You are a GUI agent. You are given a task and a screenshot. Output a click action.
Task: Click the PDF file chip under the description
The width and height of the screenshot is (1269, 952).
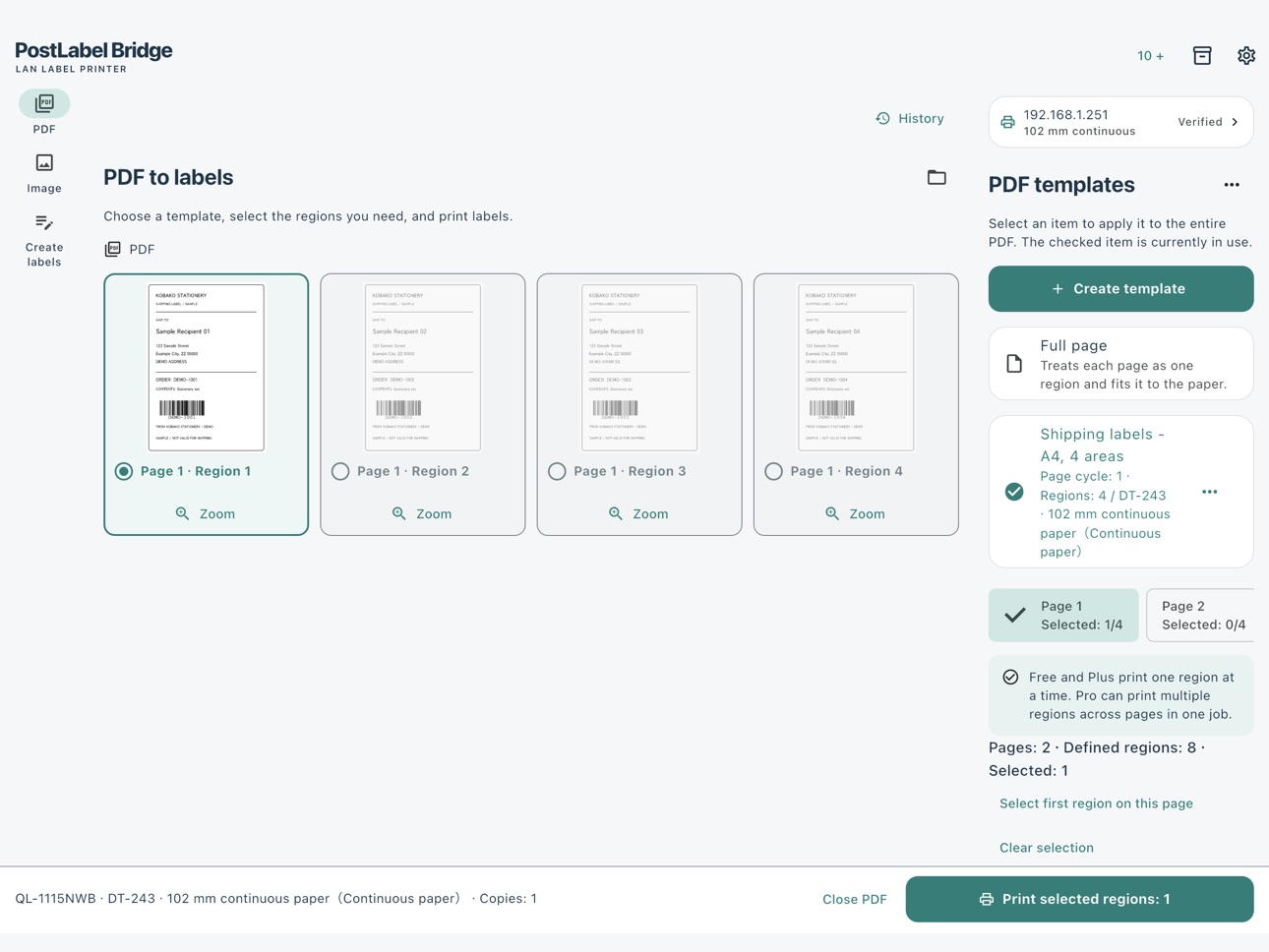[130, 249]
